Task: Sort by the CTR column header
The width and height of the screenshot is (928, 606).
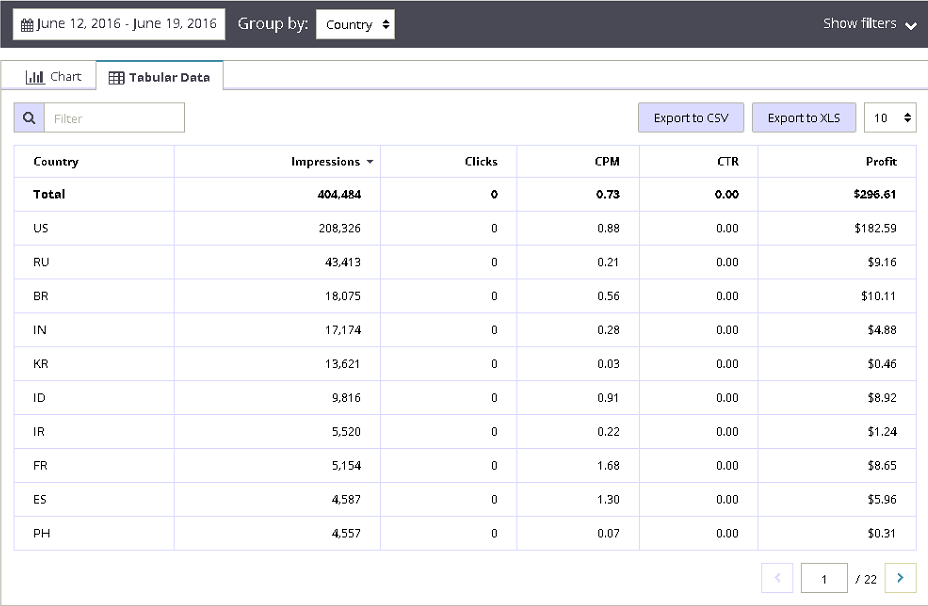Action: pyautogui.click(x=727, y=162)
